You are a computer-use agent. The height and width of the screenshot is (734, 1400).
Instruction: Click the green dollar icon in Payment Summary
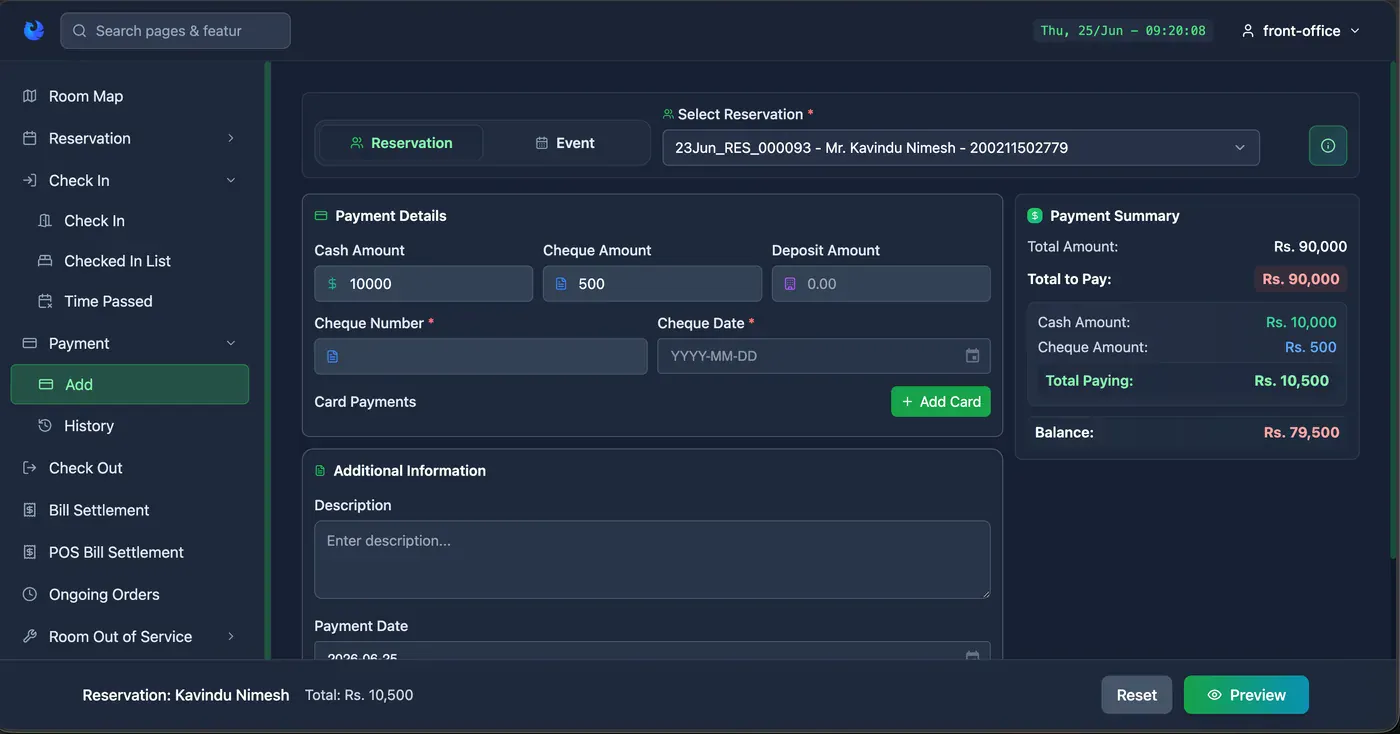tap(1035, 216)
